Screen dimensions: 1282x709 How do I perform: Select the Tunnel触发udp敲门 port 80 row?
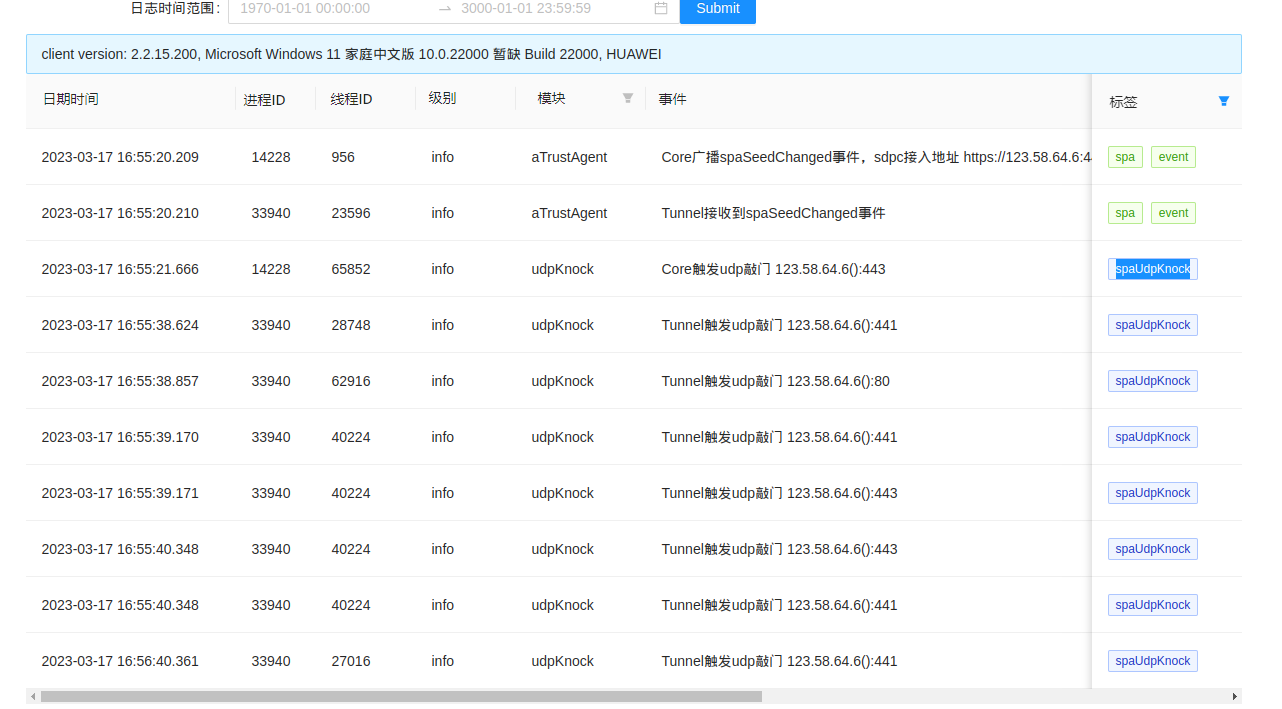[775, 381]
